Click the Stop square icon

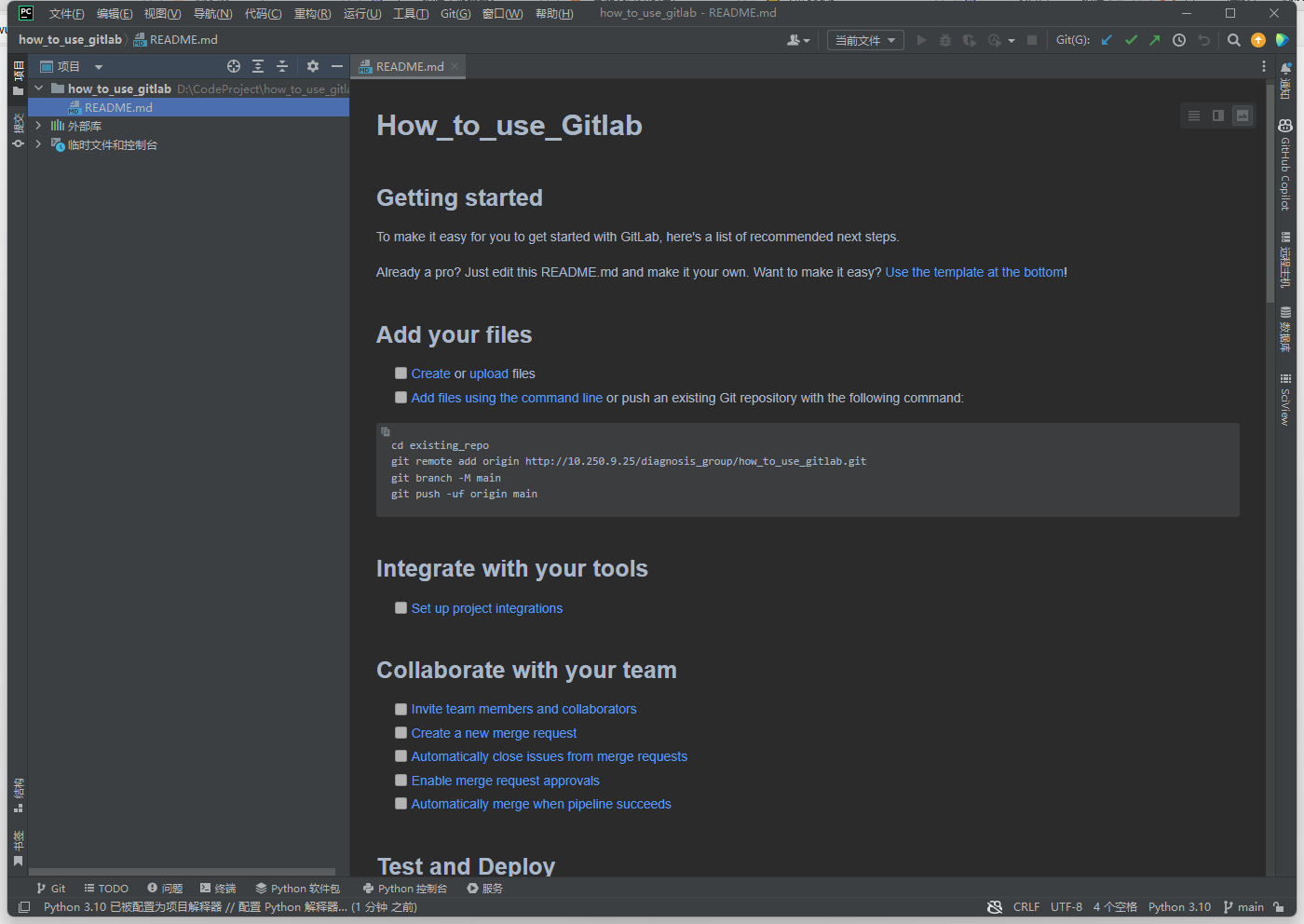pyautogui.click(x=1032, y=40)
